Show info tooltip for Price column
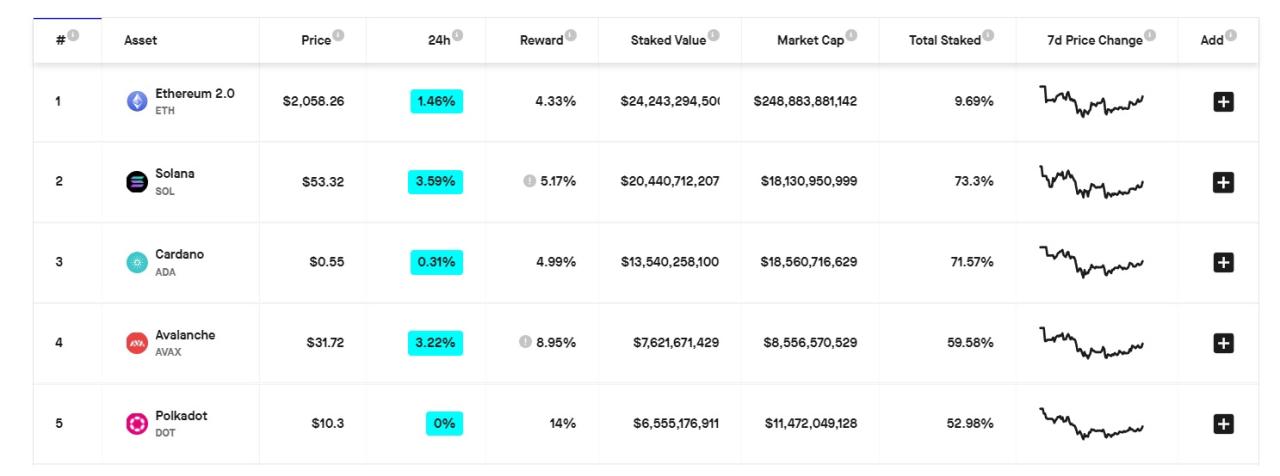This screenshot has height=476, width=1280. coord(338,36)
